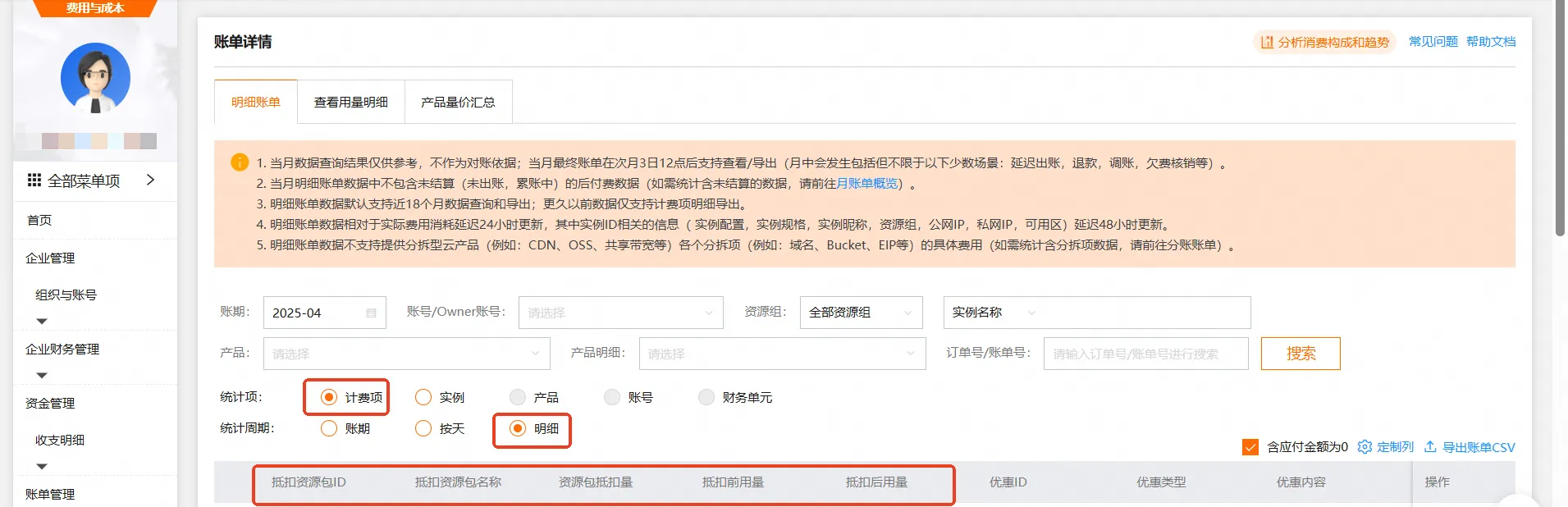This screenshot has width=1568, height=507.
Task: Switch to 查看用量明细 tab
Action: (351, 102)
